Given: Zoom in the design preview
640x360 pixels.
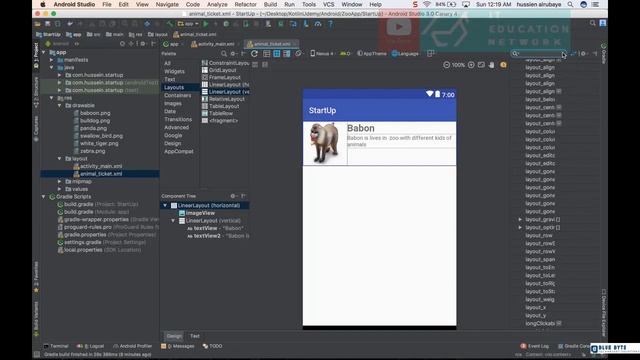Looking at the screenshot, I should click(x=471, y=65).
